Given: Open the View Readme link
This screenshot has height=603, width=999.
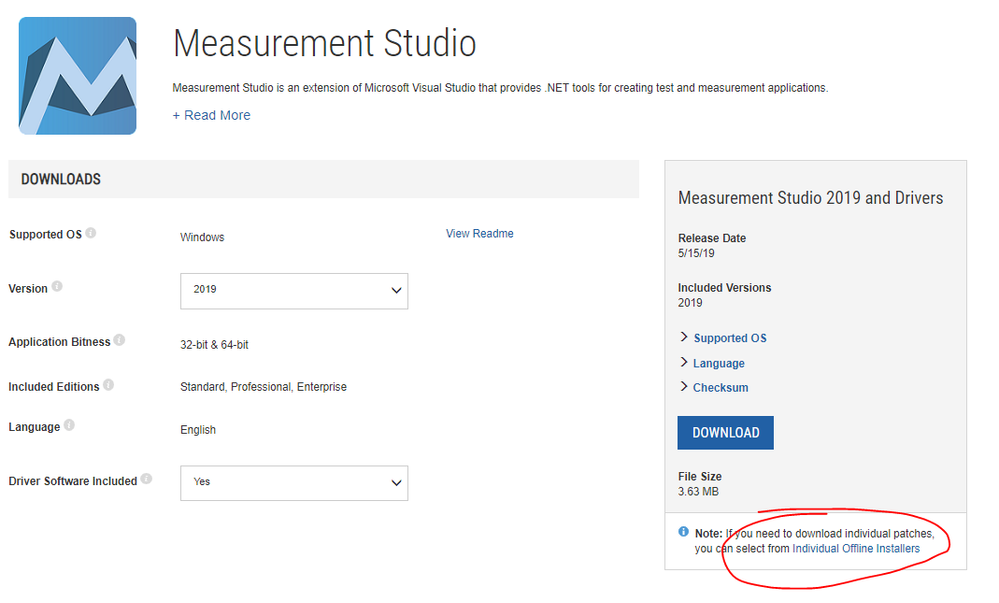Looking at the screenshot, I should click(x=480, y=233).
